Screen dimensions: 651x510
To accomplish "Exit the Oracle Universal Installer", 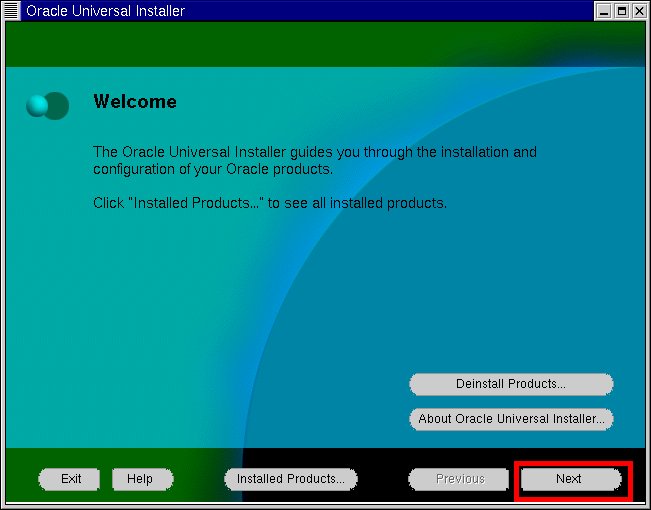I will pyautogui.click(x=69, y=479).
